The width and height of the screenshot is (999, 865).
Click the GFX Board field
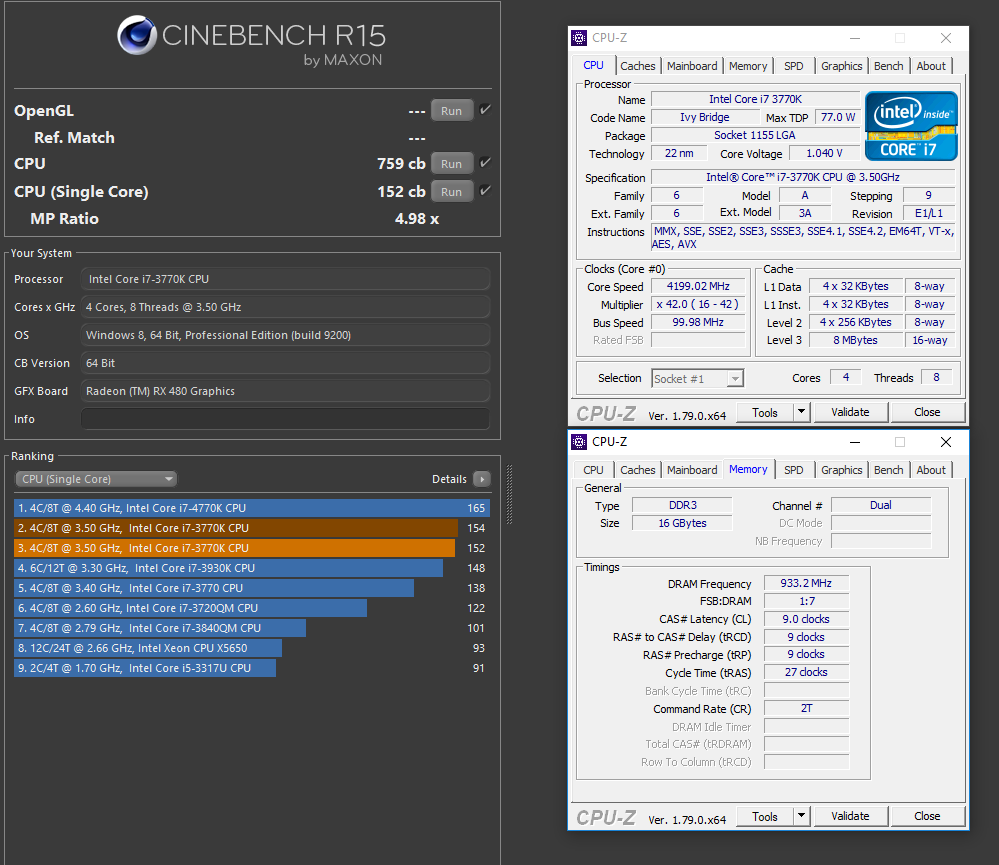(285, 391)
